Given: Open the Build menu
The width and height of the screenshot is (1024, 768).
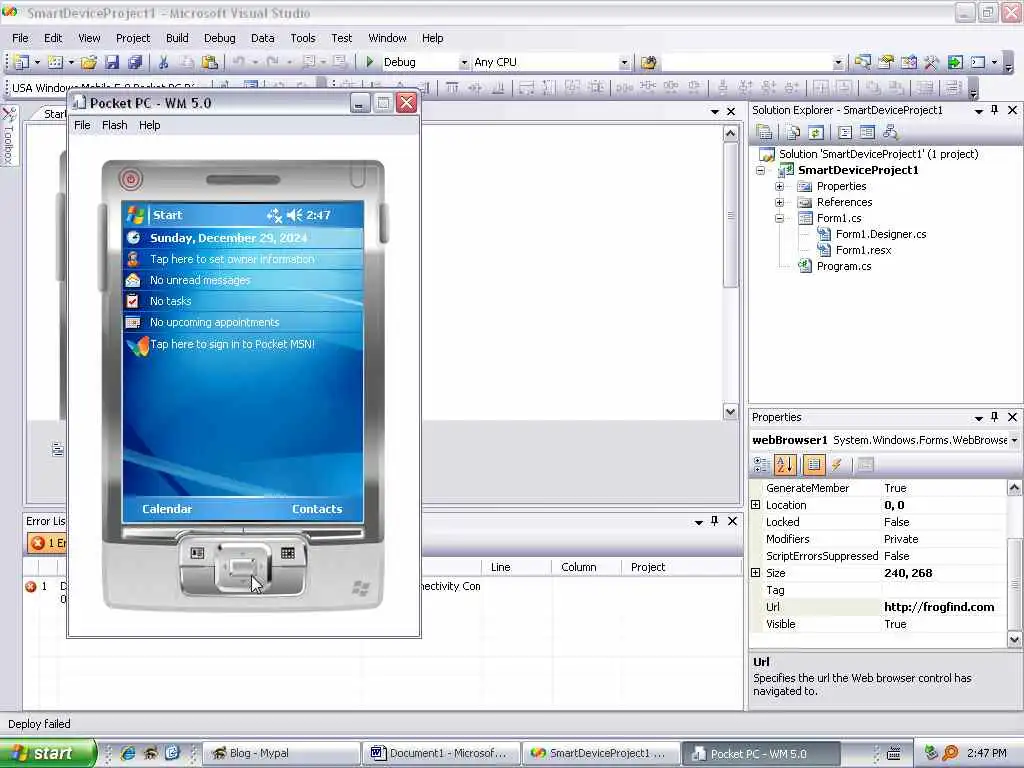Looking at the screenshot, I should point(177,38).
